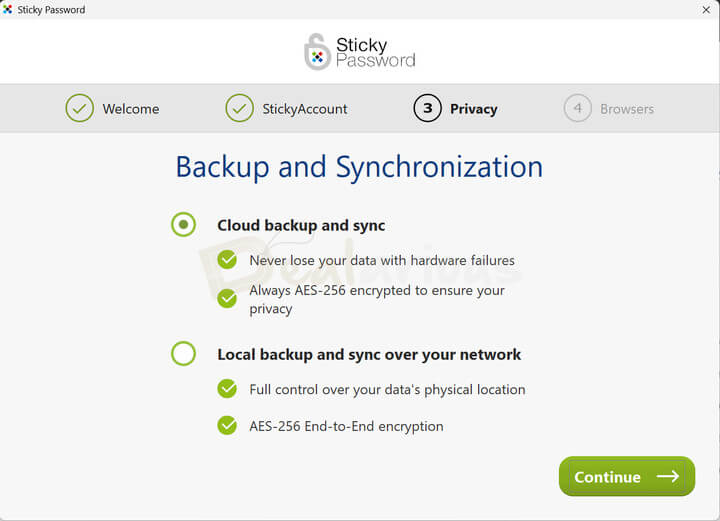The width and height of the screenshot is (720, 521).
Task: Click text Full control over your data's physical location
Action: [x=388, y=389]
